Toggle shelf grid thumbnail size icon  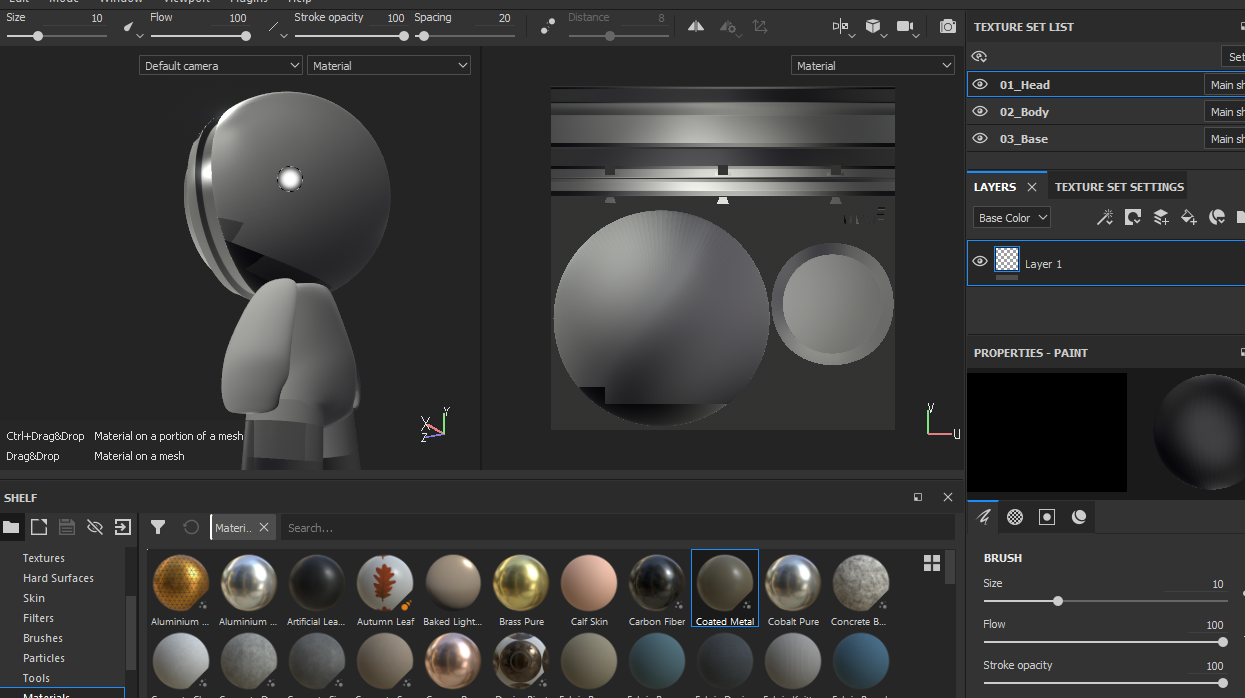pos(932,563)
